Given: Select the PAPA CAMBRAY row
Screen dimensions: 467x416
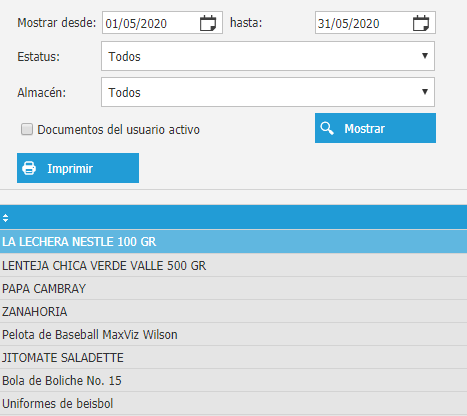Looking at the screenshot, I should (233, 288).
